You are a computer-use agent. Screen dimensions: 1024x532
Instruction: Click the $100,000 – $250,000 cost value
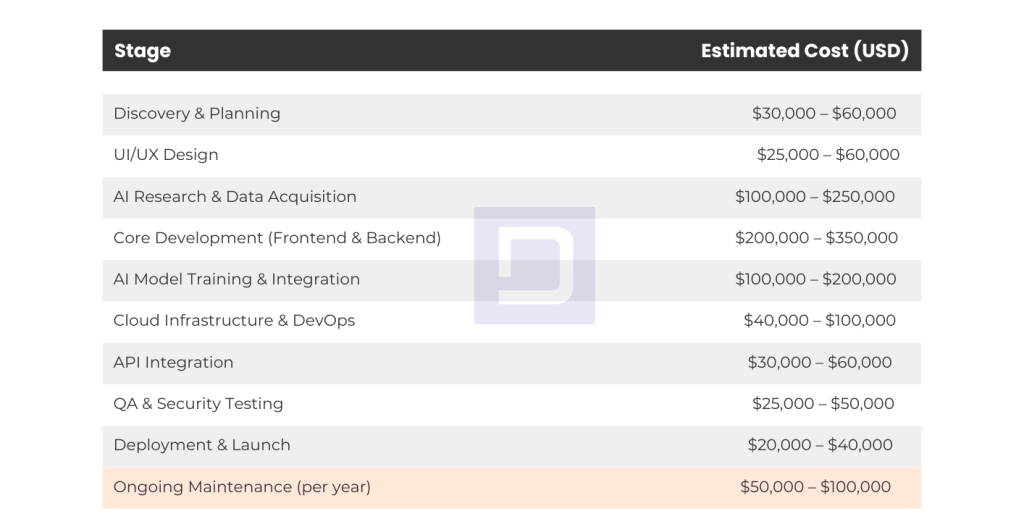pyautogui.click(x=815, y=196)
